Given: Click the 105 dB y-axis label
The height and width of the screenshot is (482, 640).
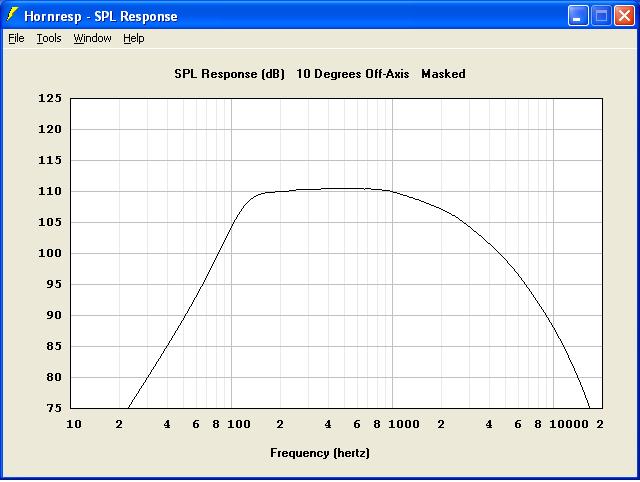Looking at the screenshot, I should [x=50, y=222].
